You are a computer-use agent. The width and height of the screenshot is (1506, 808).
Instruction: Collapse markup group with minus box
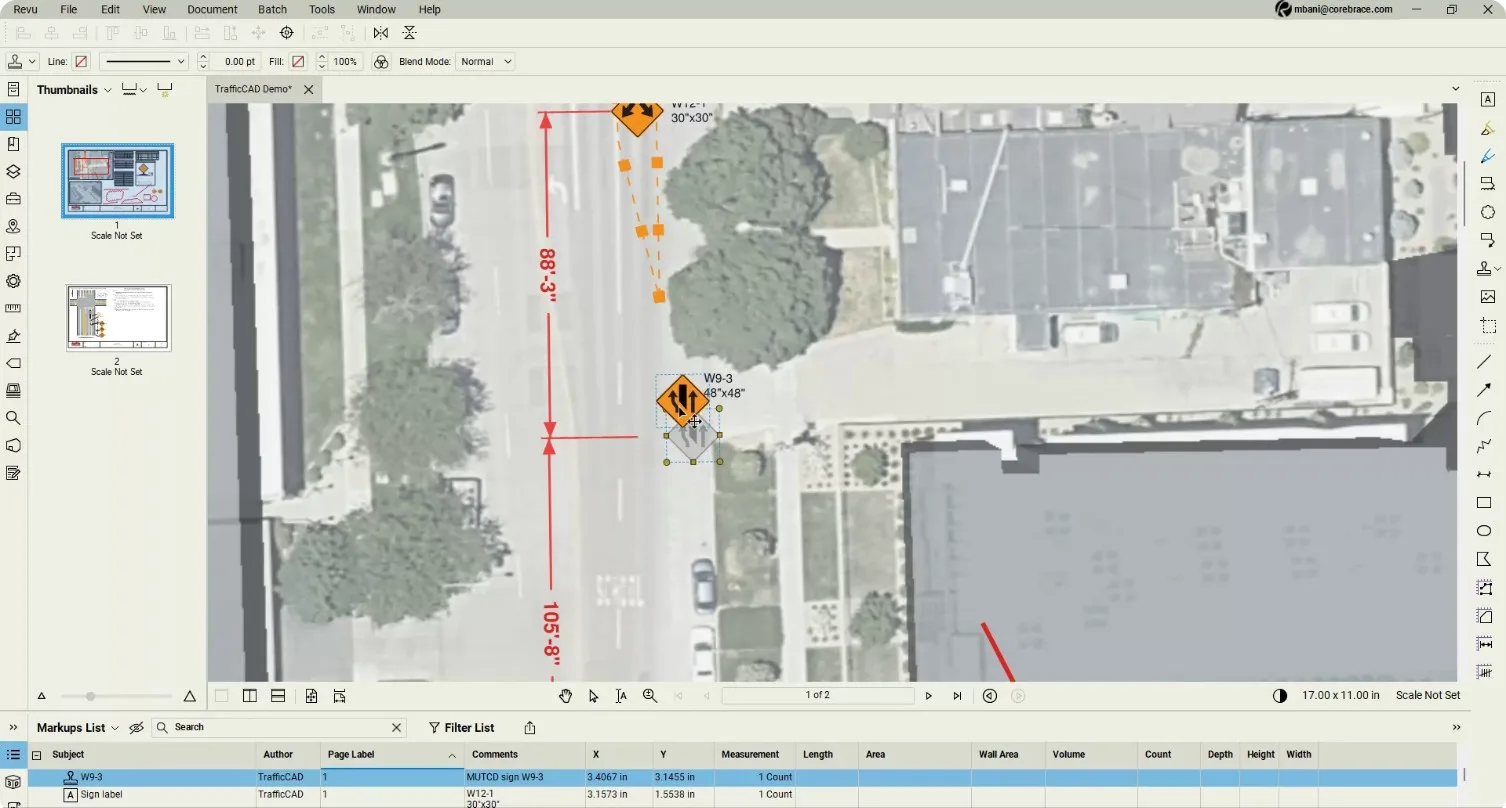37,756
